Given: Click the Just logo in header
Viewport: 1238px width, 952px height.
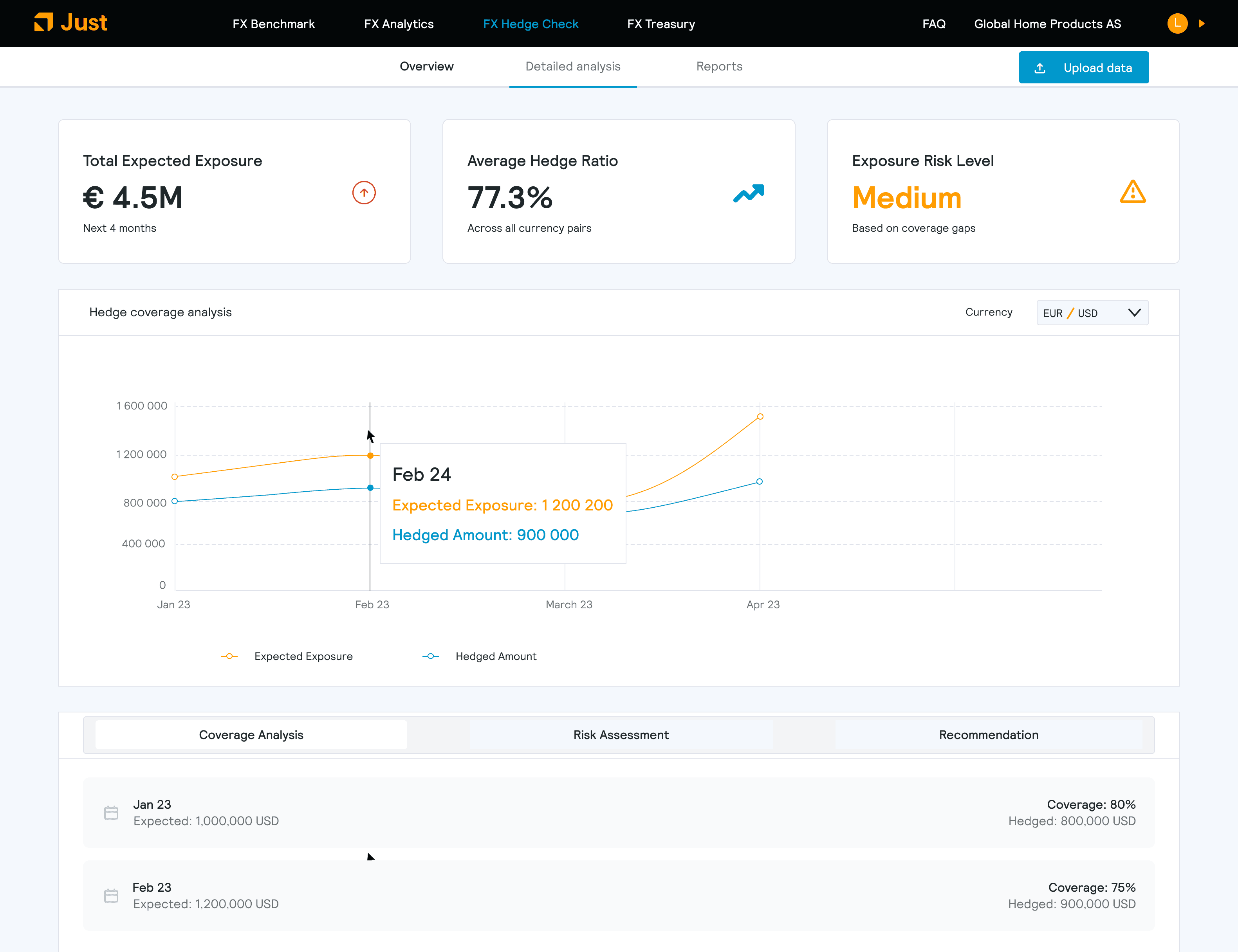Looking at the screenshot, I should coord(71,23).
